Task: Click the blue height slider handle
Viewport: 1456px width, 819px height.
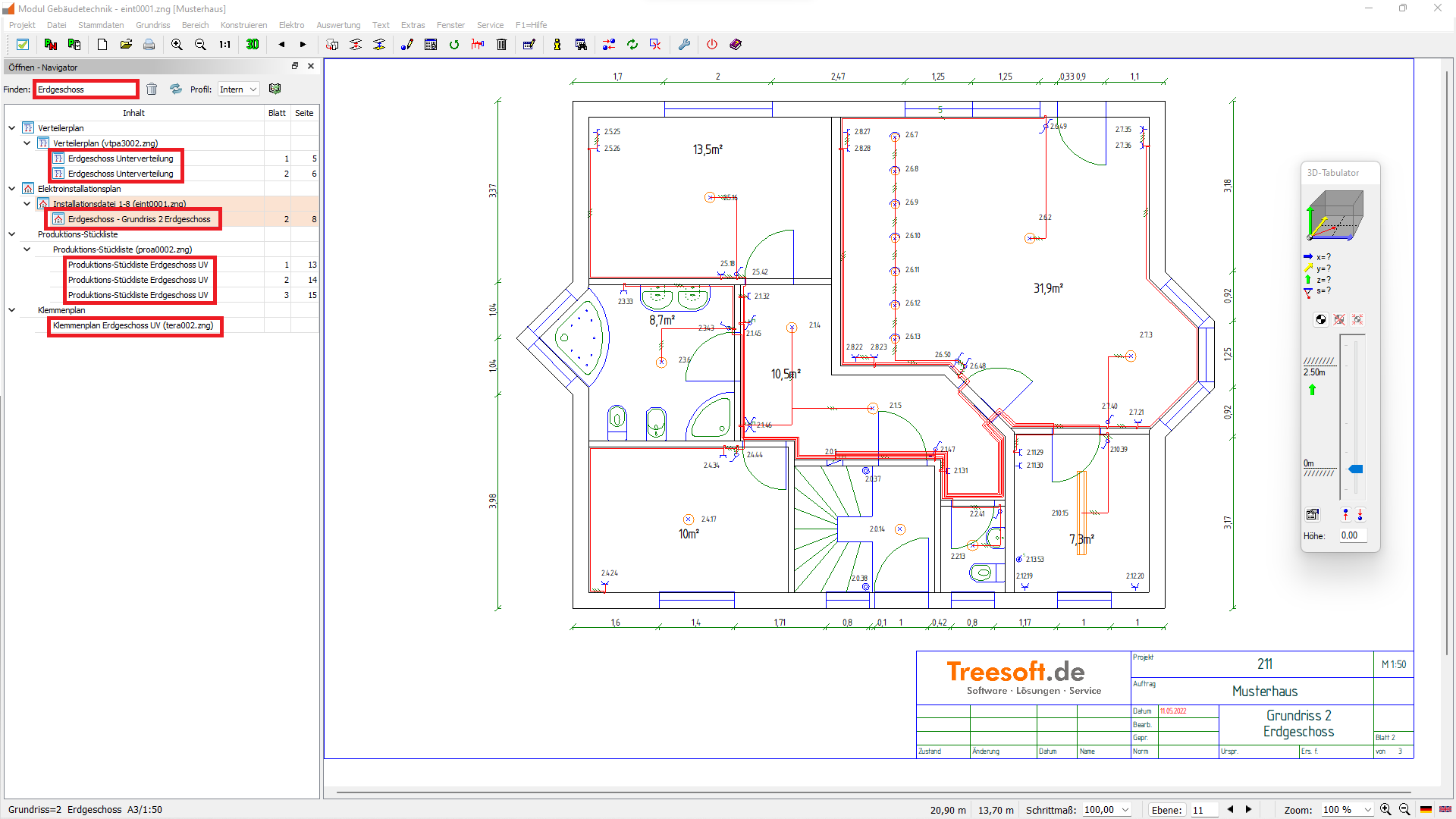Action: 1355,469
